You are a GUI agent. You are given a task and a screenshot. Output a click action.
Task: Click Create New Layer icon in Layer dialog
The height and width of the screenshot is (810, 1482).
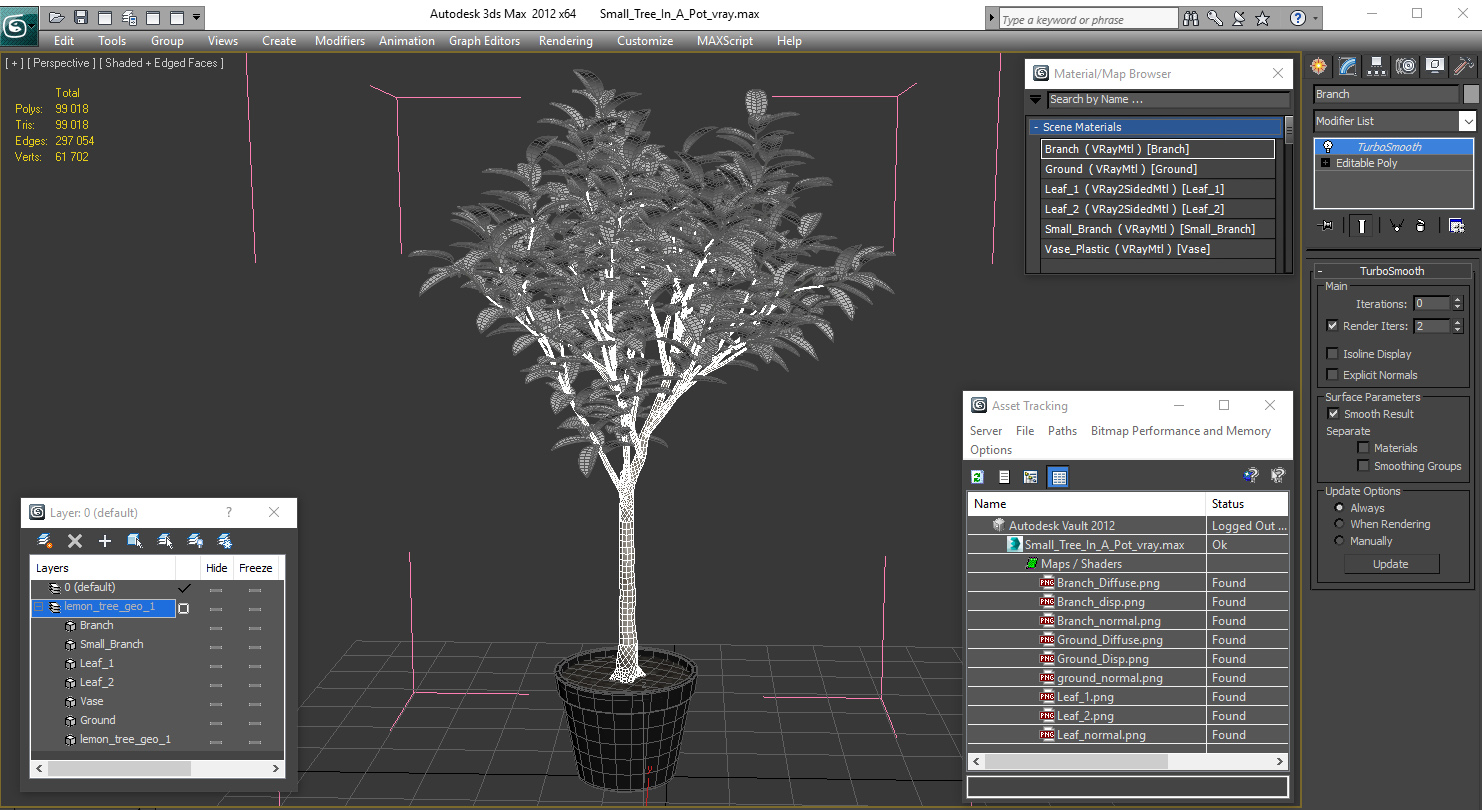(44, 541)
